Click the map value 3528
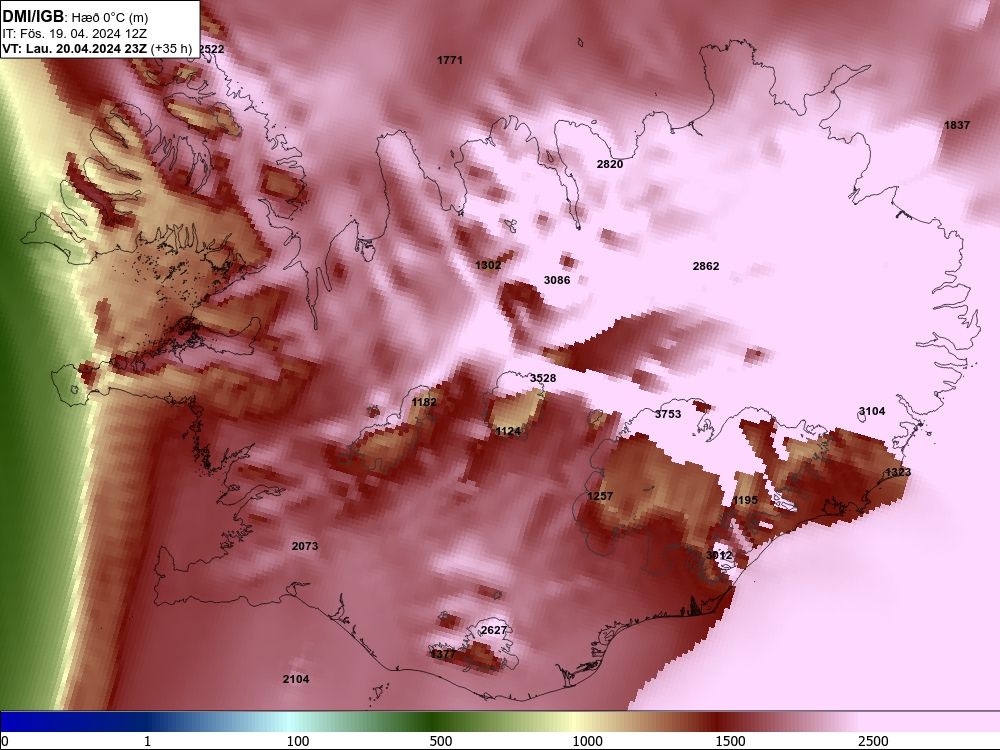 tap(543, 378)
